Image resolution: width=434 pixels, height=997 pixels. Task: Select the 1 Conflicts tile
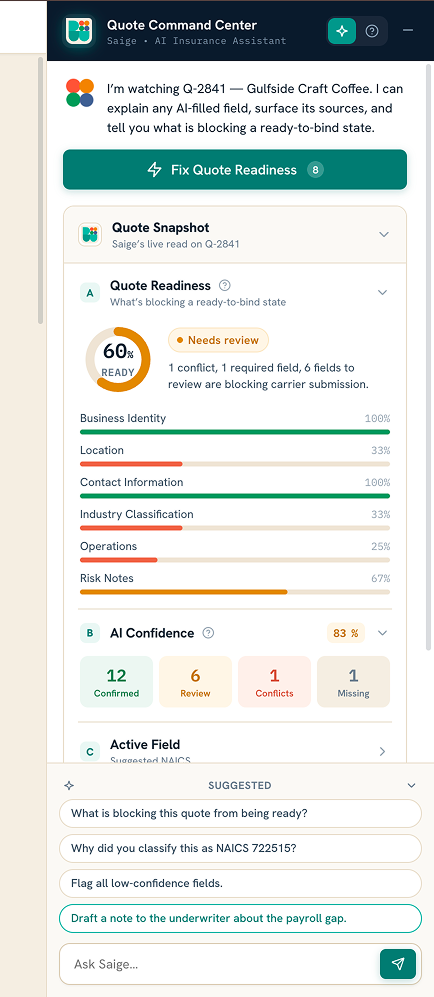click(x=275, y=682)
